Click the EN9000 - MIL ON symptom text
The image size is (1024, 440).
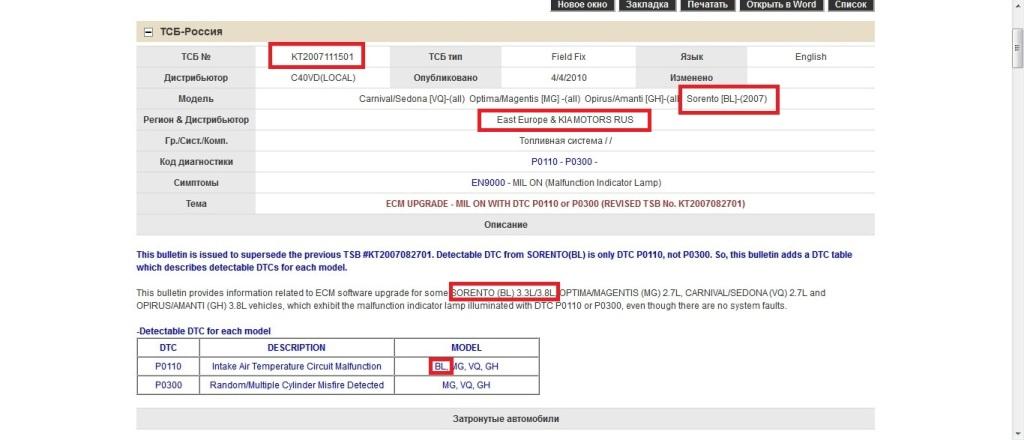(565, 182)
